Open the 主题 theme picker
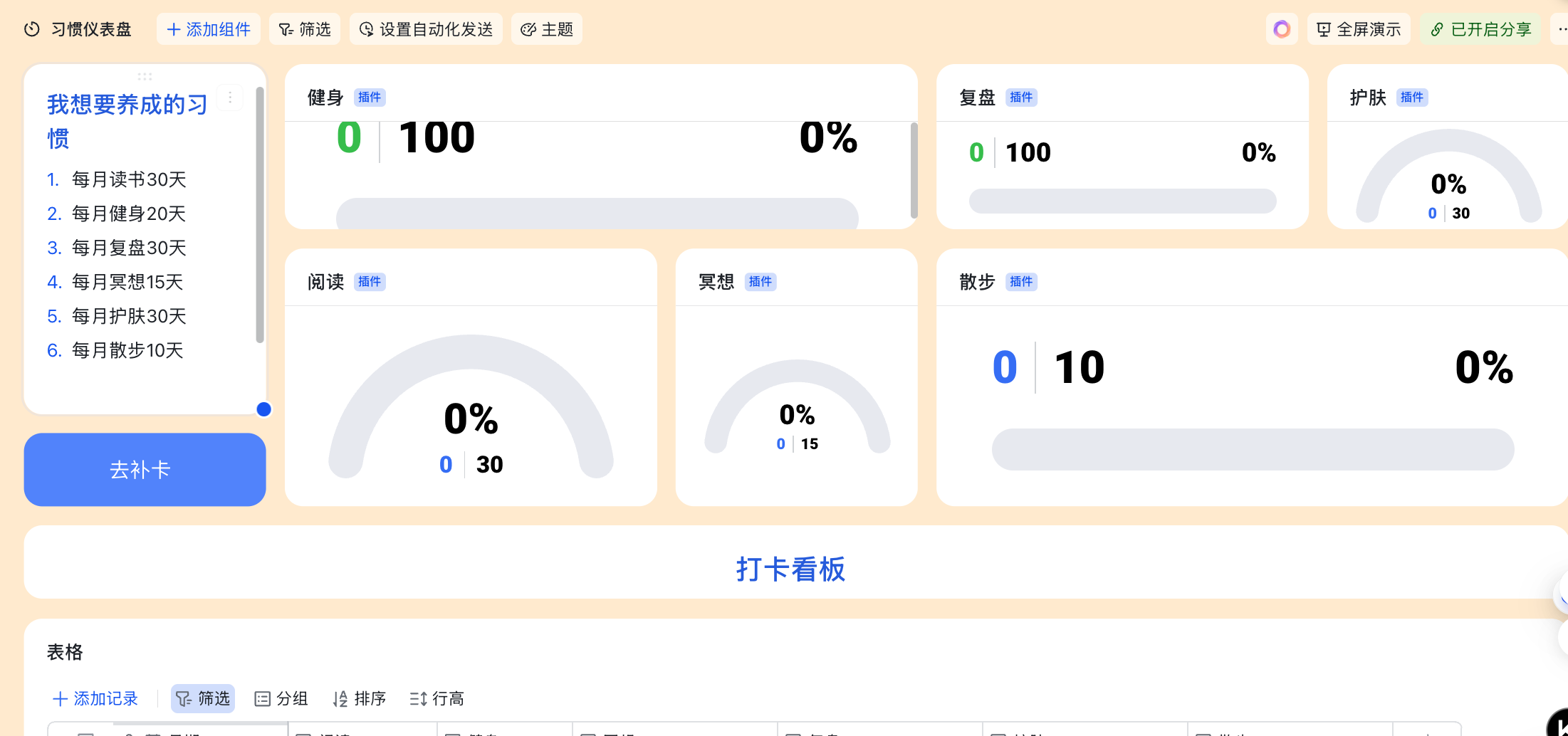 pyautogui.click(x=547, y=29)
